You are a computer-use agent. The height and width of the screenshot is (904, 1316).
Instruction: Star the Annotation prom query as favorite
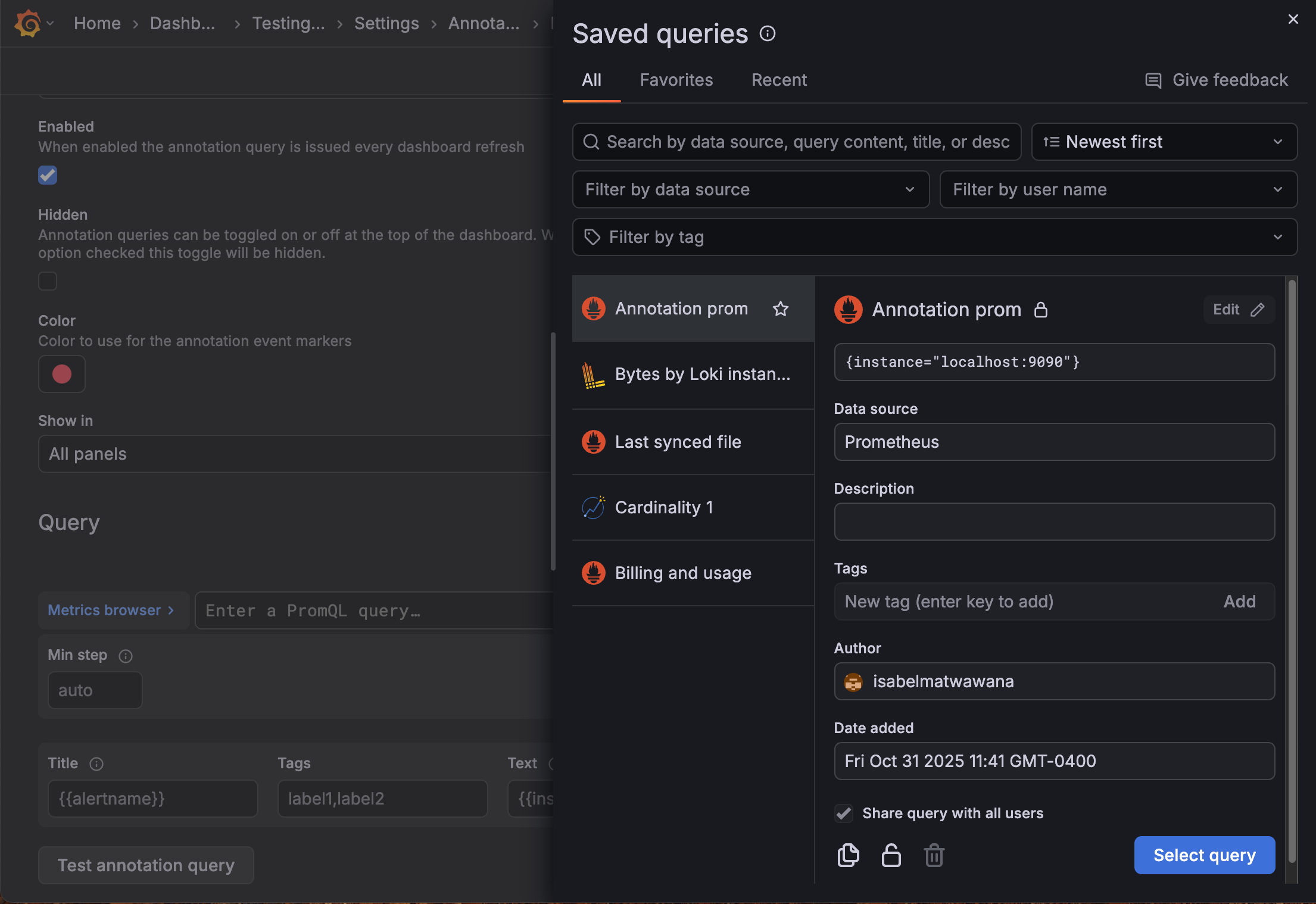pos(780,308)
